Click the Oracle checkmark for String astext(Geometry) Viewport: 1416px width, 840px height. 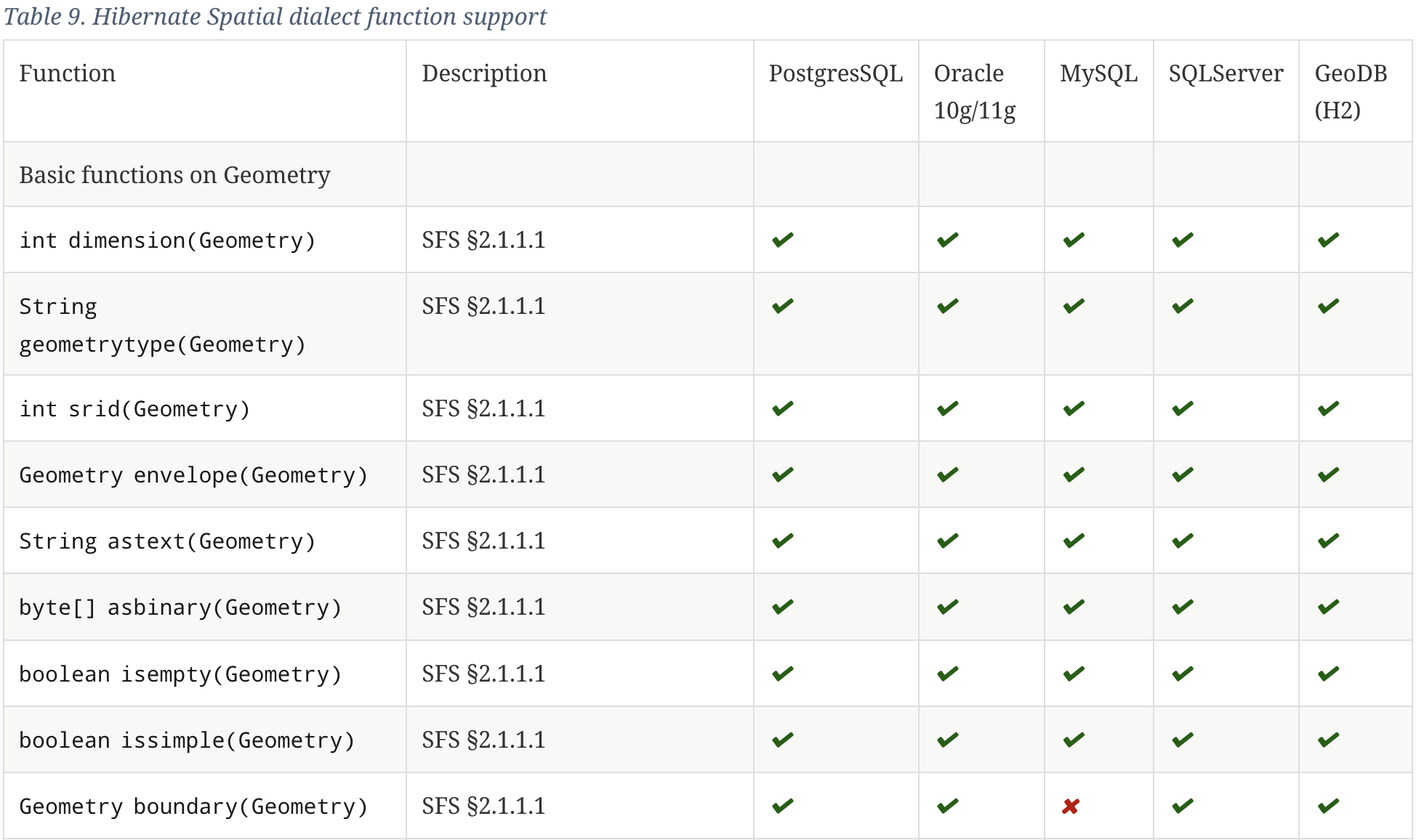[948, 541]
